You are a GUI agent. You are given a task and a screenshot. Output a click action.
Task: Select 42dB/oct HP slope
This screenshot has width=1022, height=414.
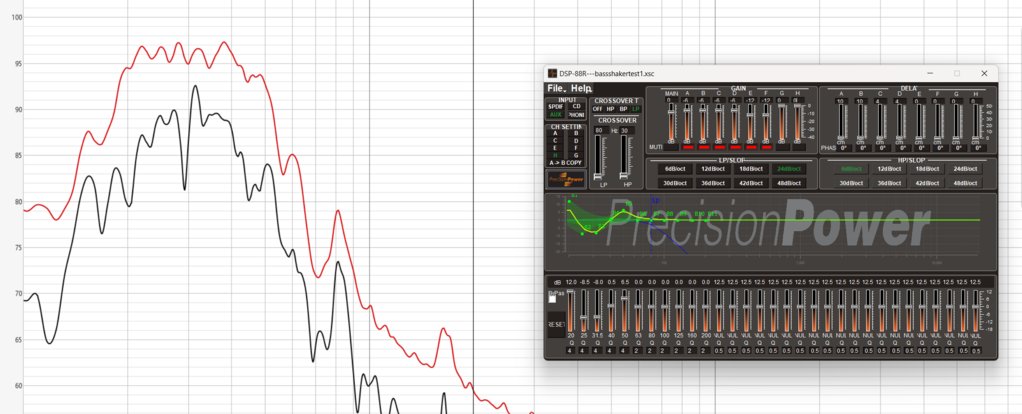pos(927,183)
